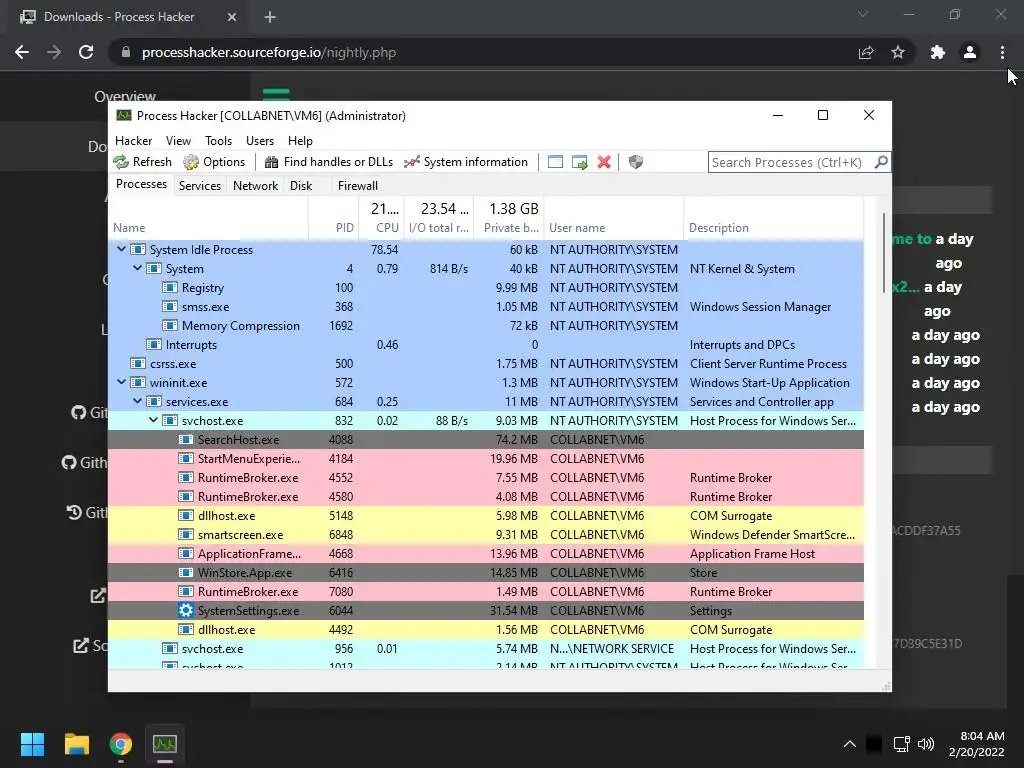The height and width of the screenshot is (768, 1024).
Task: Select svchost.exe with PID 956
Action: pos(486,648)
